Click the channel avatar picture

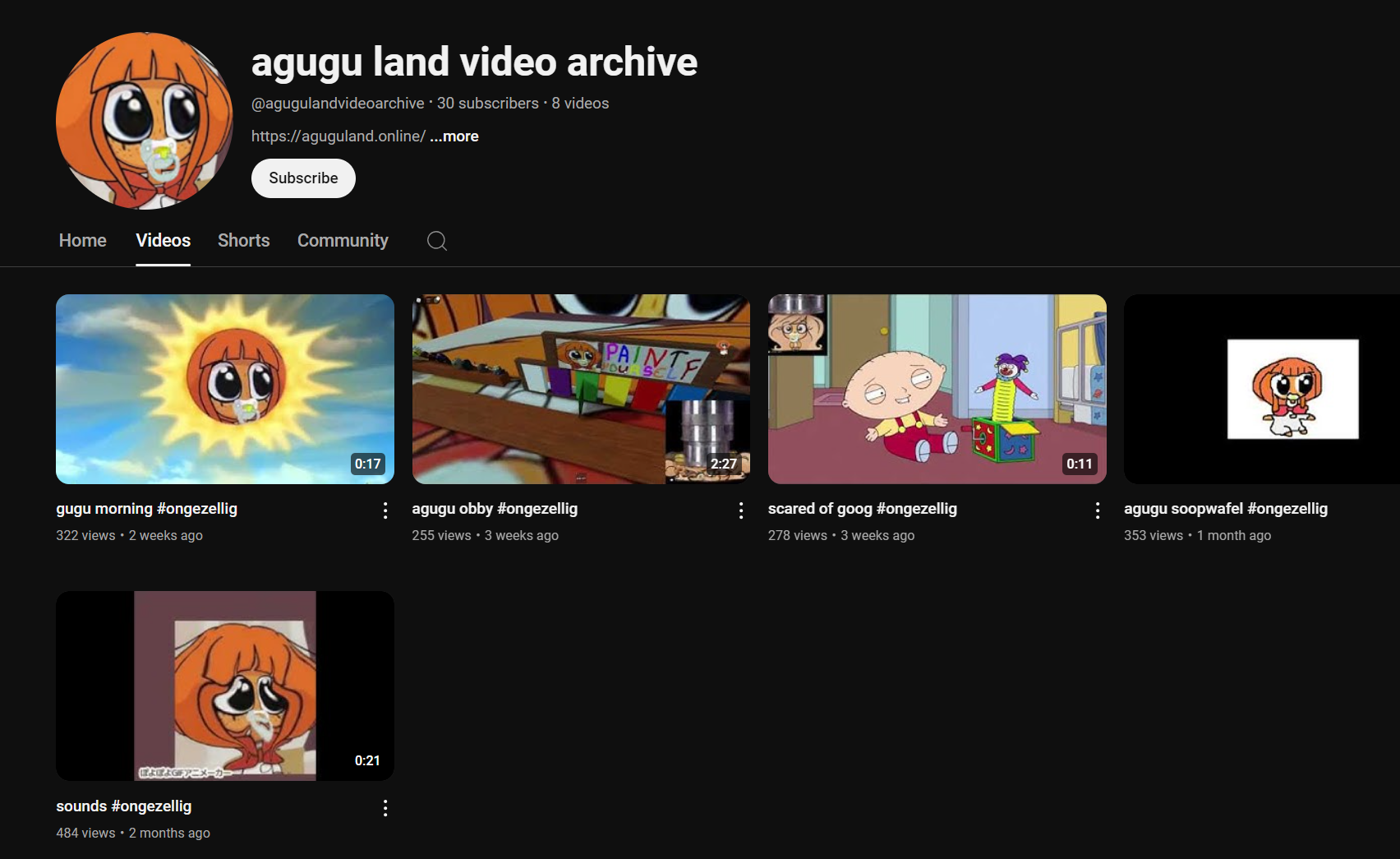pos(145,121)
